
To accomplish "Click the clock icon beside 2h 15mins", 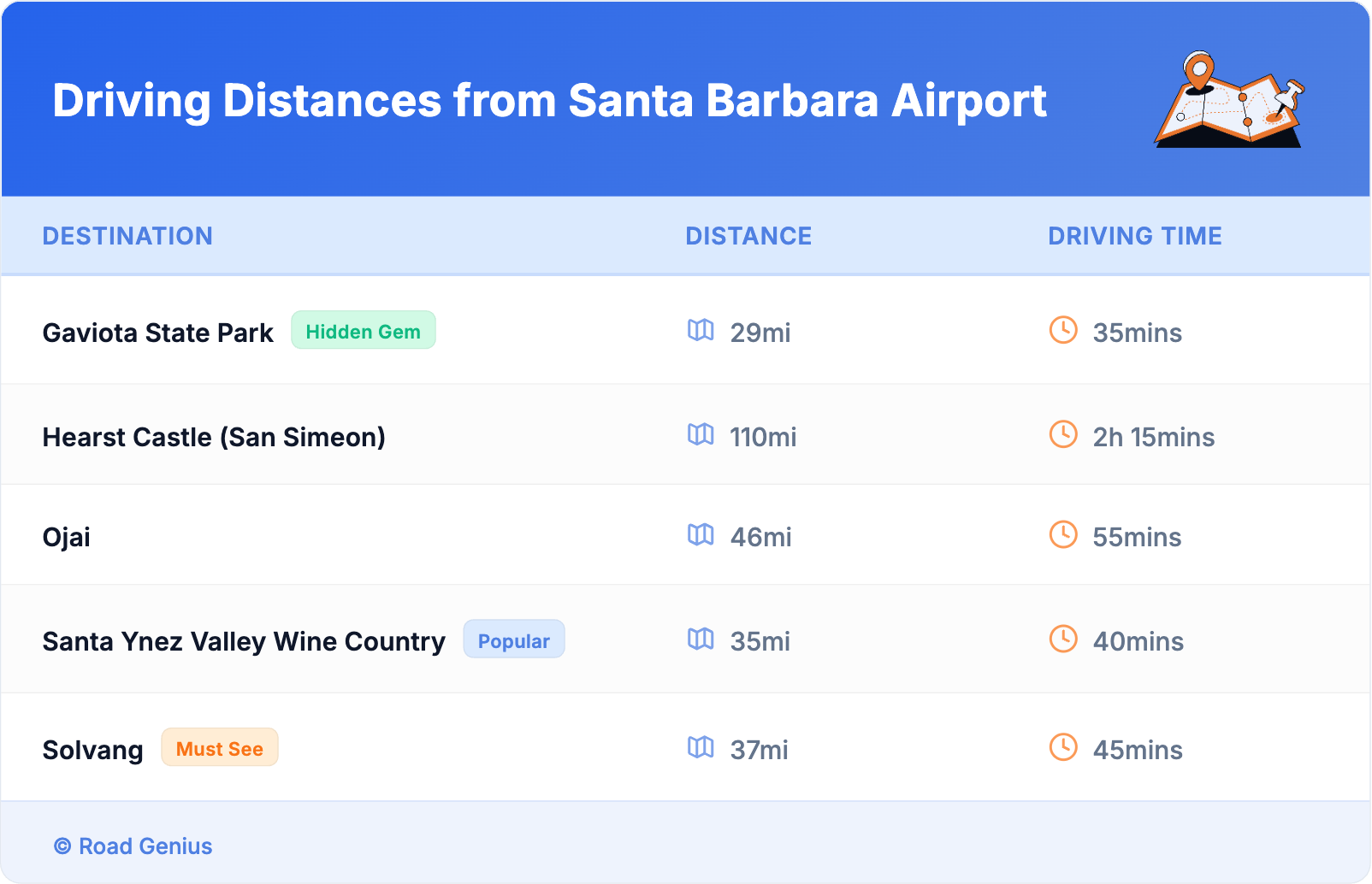I will click(1063, 434).
